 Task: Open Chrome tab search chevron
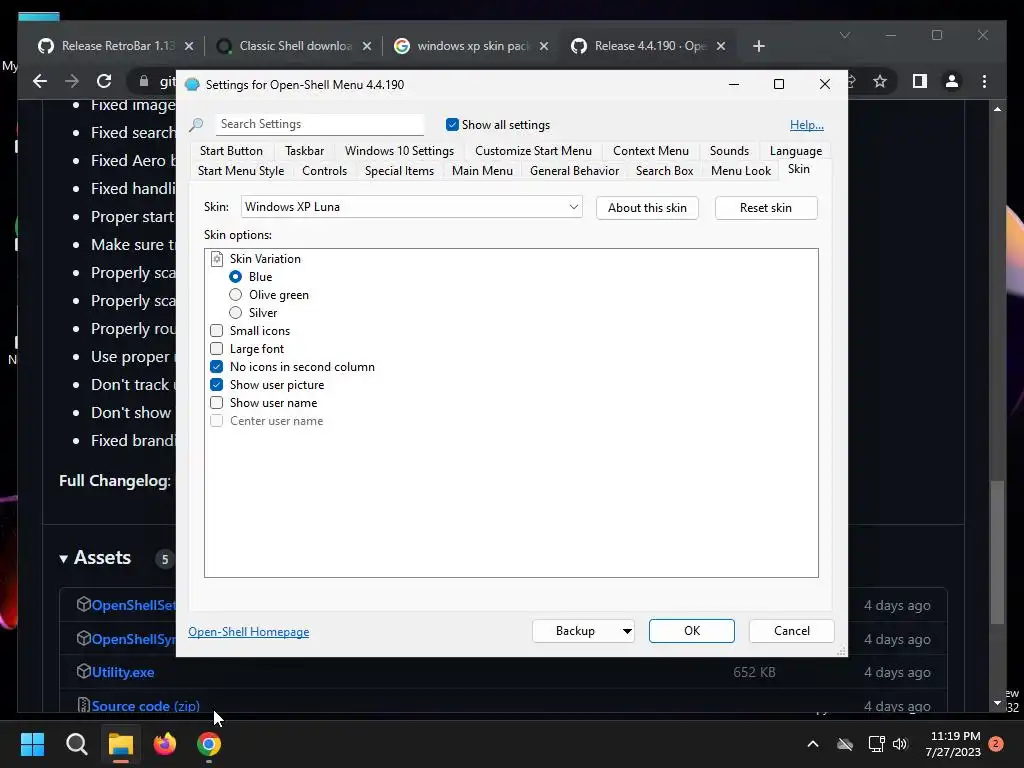pyautogui.click(x=845, y=35)
